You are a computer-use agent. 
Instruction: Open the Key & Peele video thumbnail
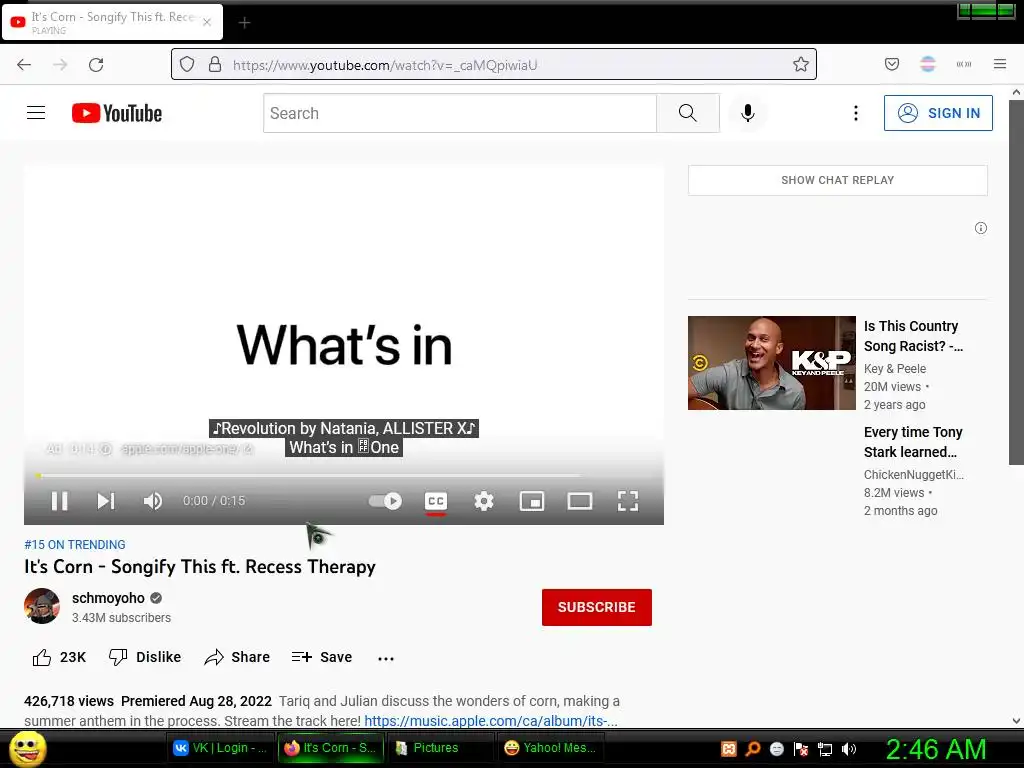771,363
